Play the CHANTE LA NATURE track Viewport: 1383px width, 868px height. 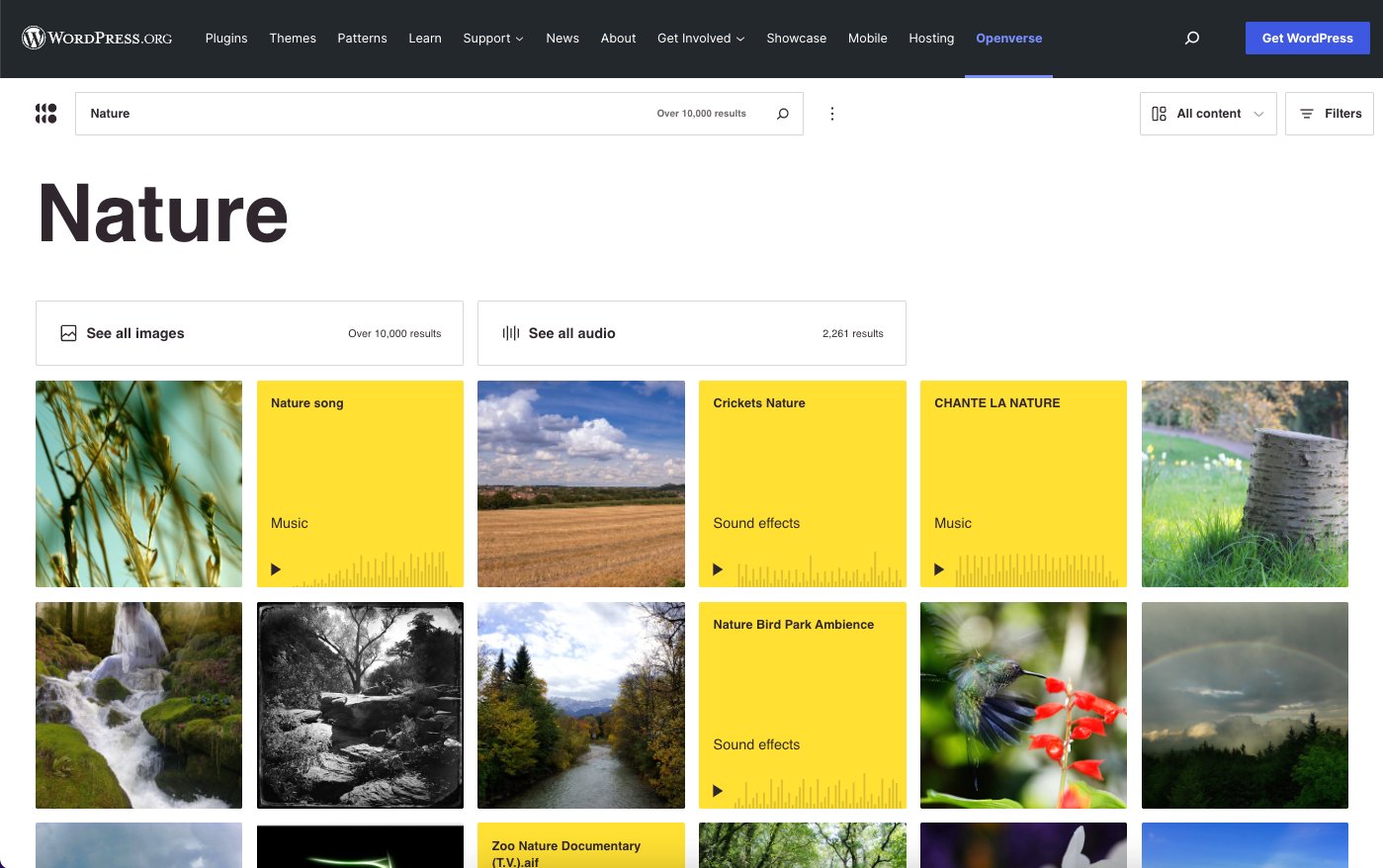939,568
